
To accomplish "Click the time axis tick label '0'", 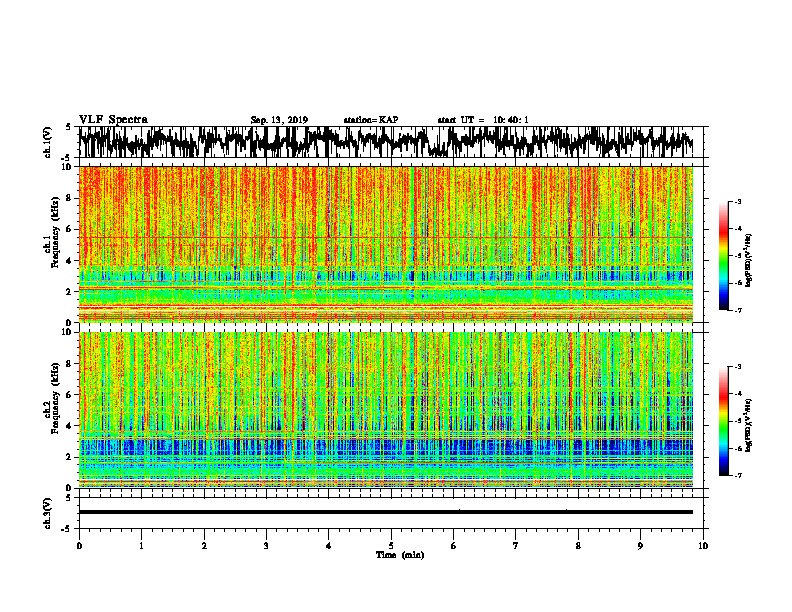I will click(x=79, y=546).
